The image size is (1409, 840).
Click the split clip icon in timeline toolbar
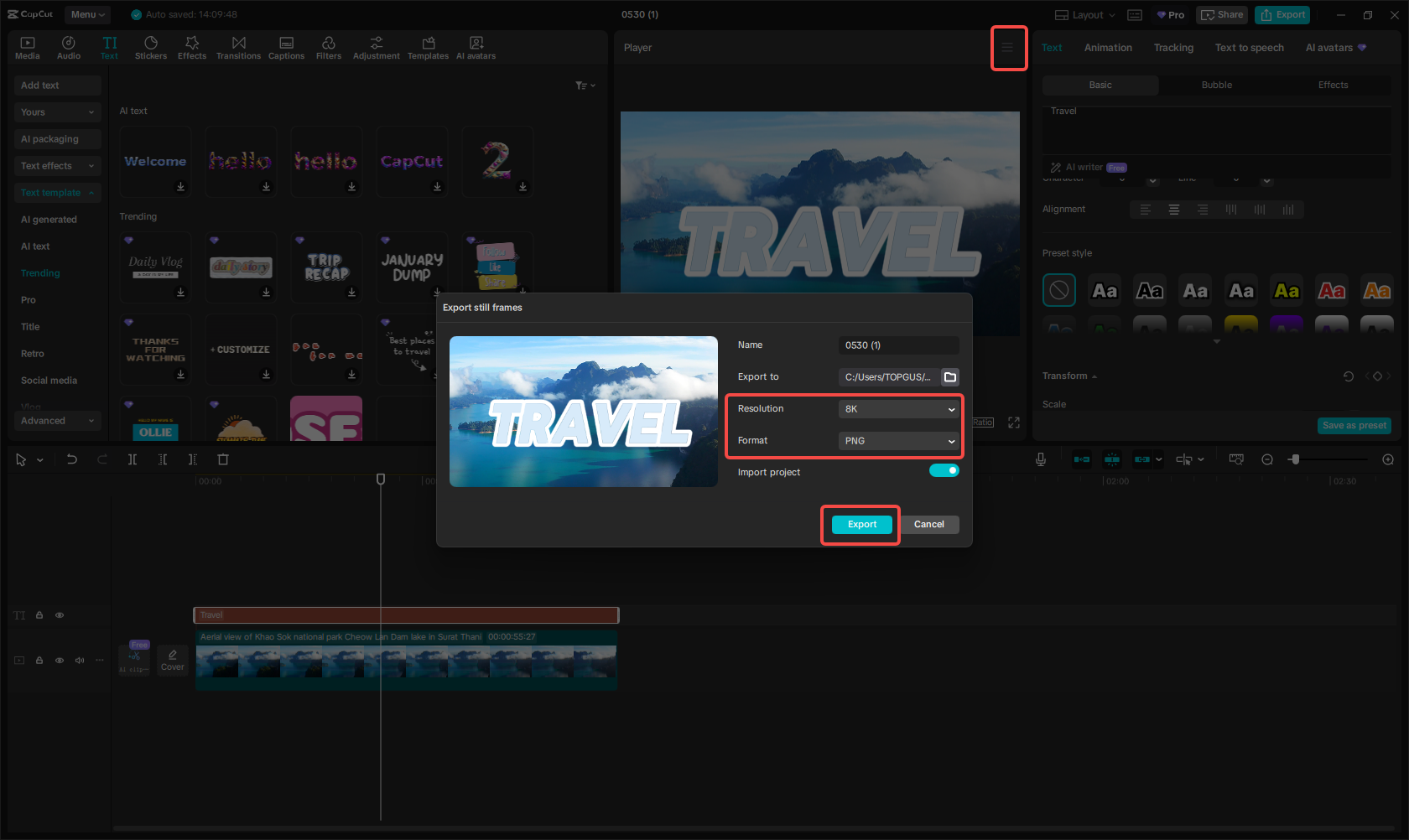pyautogui.click(x=132, y=459)
